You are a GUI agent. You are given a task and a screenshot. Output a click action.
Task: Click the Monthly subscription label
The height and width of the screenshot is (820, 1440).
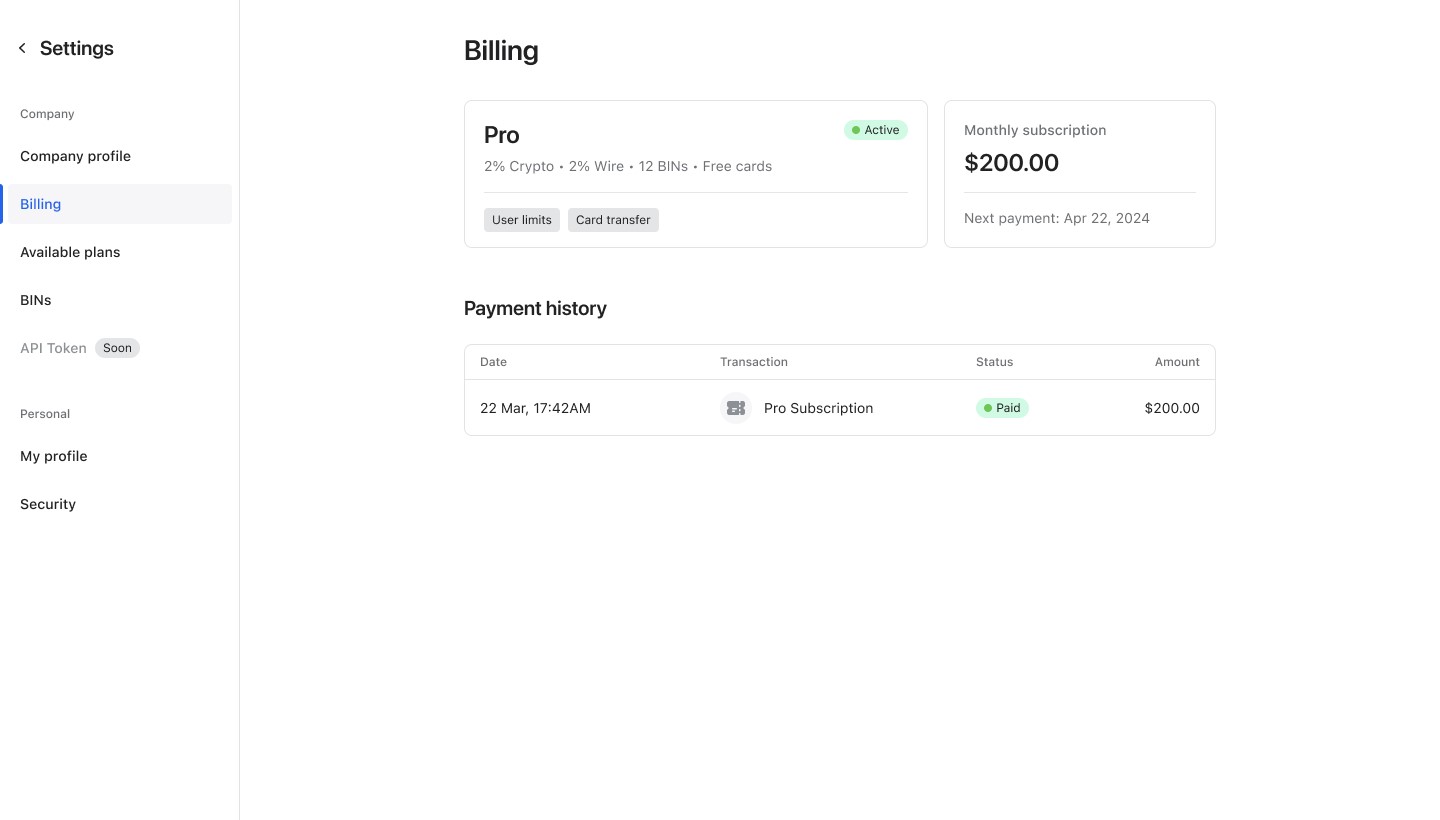(1035, 130)
